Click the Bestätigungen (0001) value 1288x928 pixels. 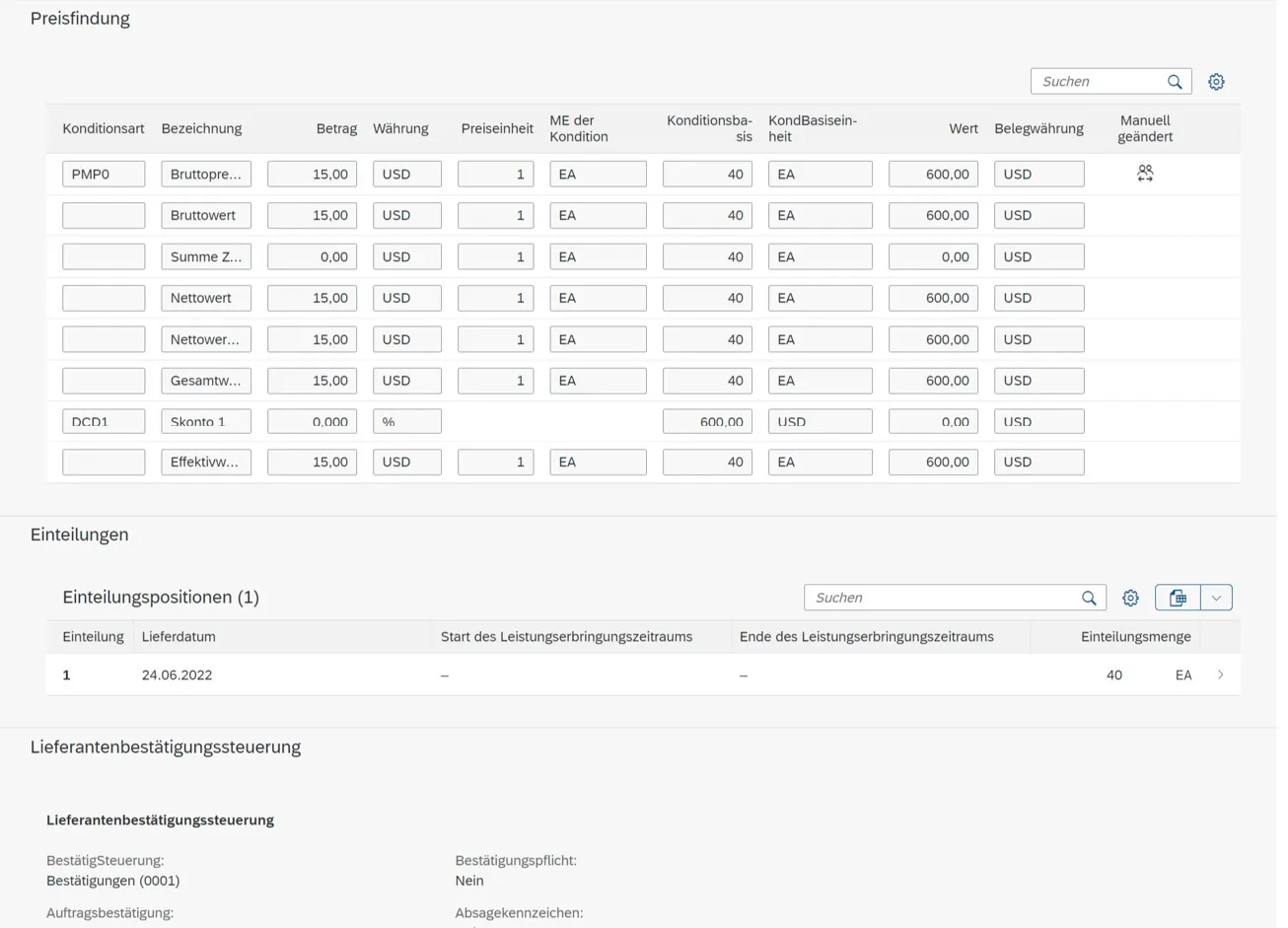point(112,881)
